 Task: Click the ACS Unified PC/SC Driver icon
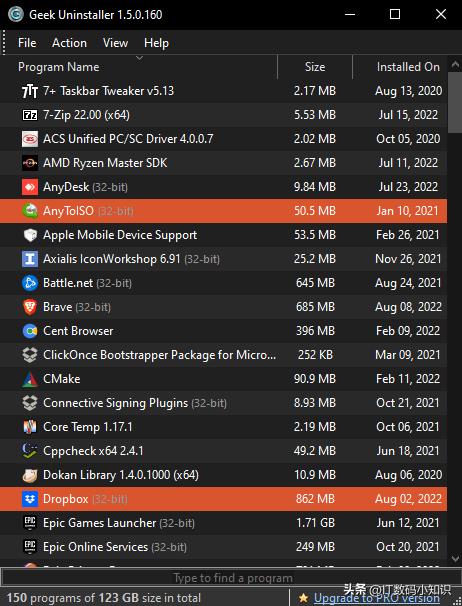[30, 139]
